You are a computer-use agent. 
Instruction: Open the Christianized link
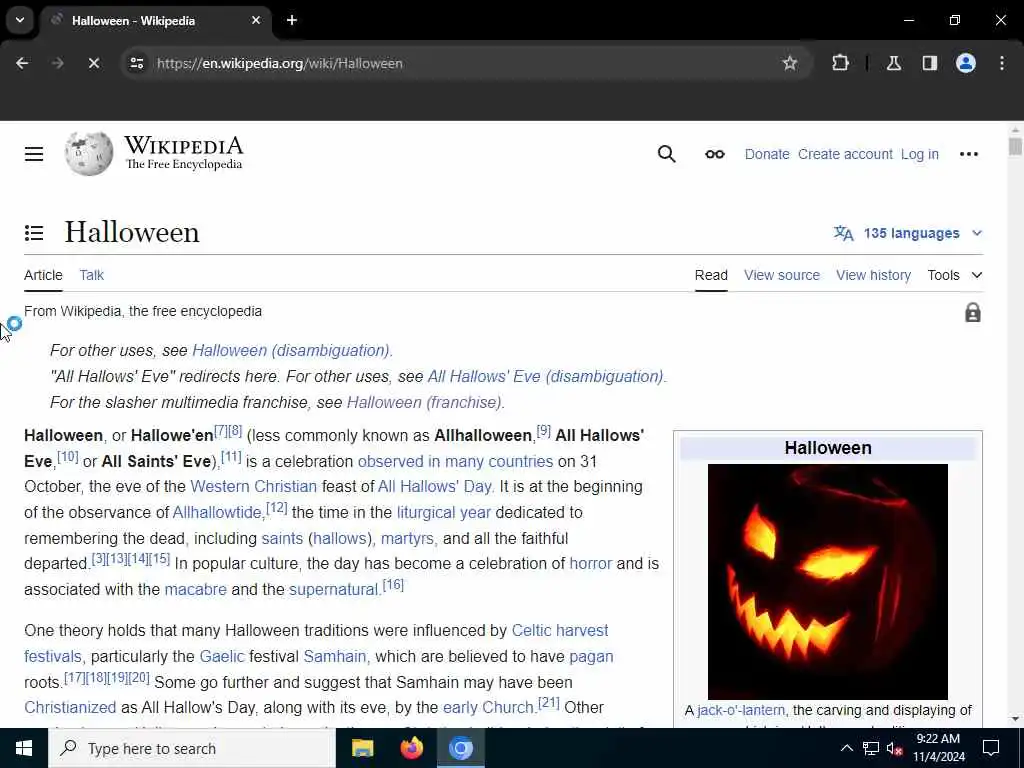coord(70,708)
